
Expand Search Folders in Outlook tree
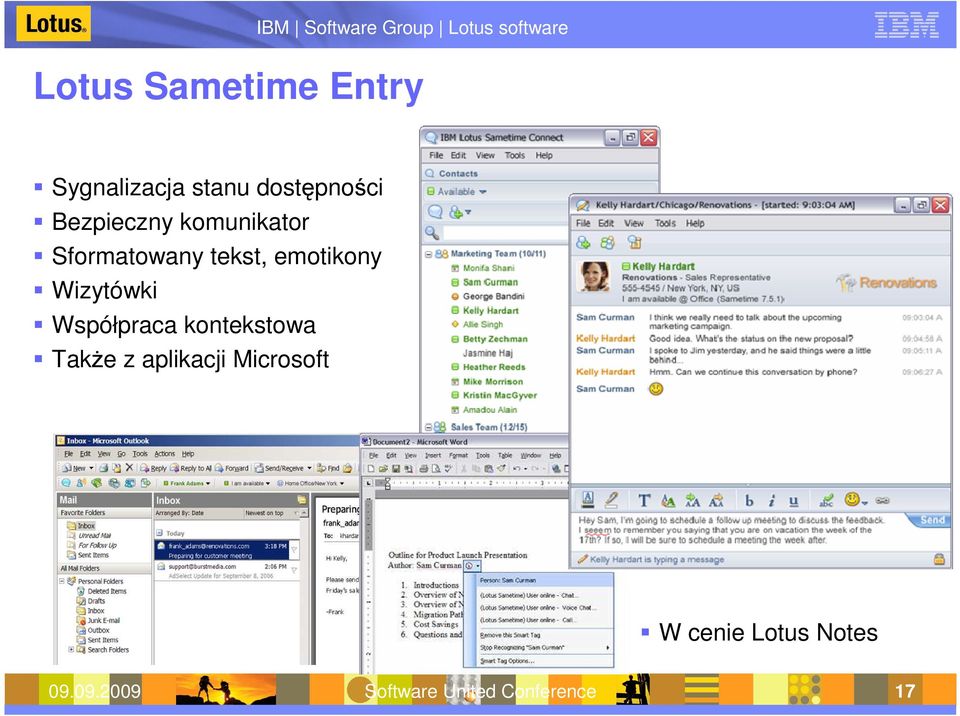click(x=71, y=649)
